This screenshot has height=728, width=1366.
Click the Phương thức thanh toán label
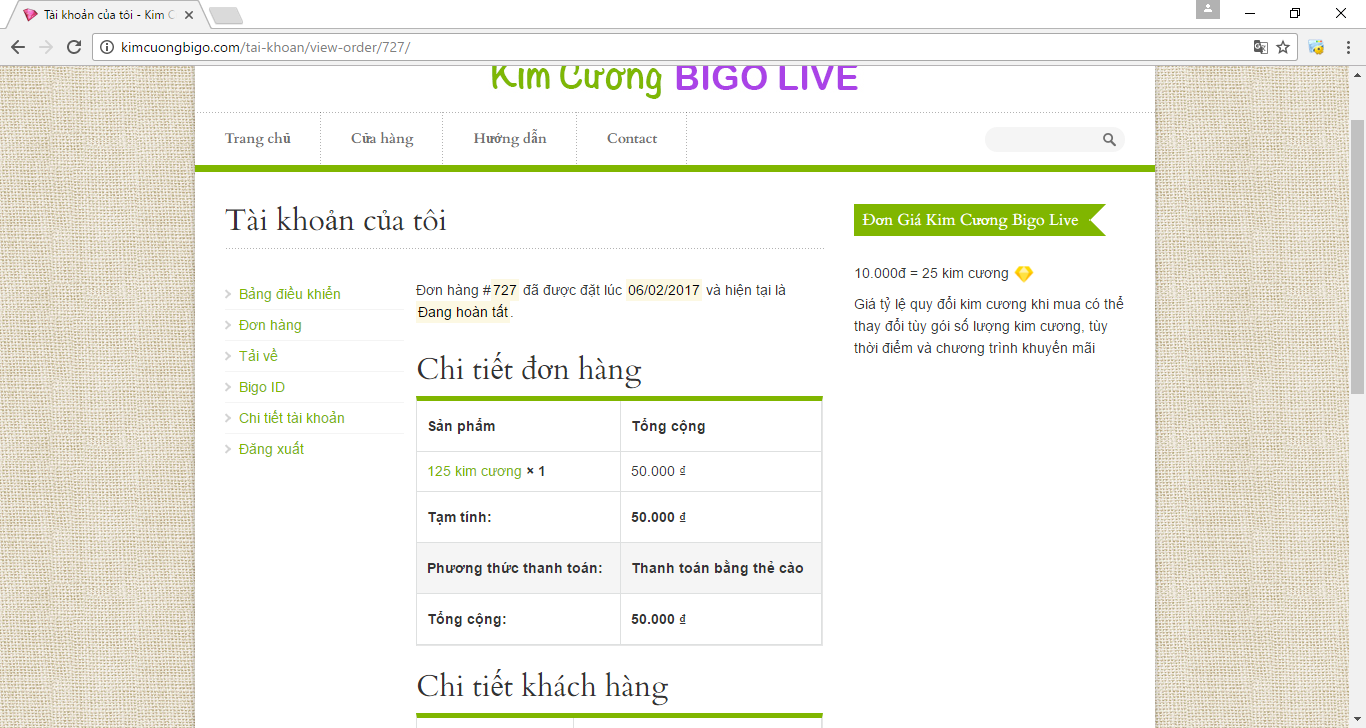tap(515, 568)
